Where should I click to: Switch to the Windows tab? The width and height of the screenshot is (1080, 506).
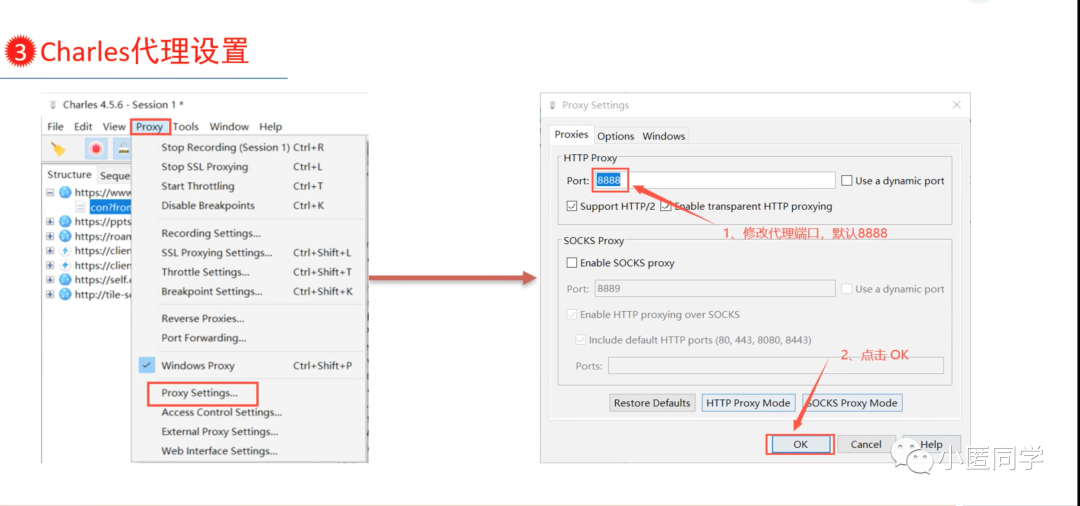[x=663, y=136]
